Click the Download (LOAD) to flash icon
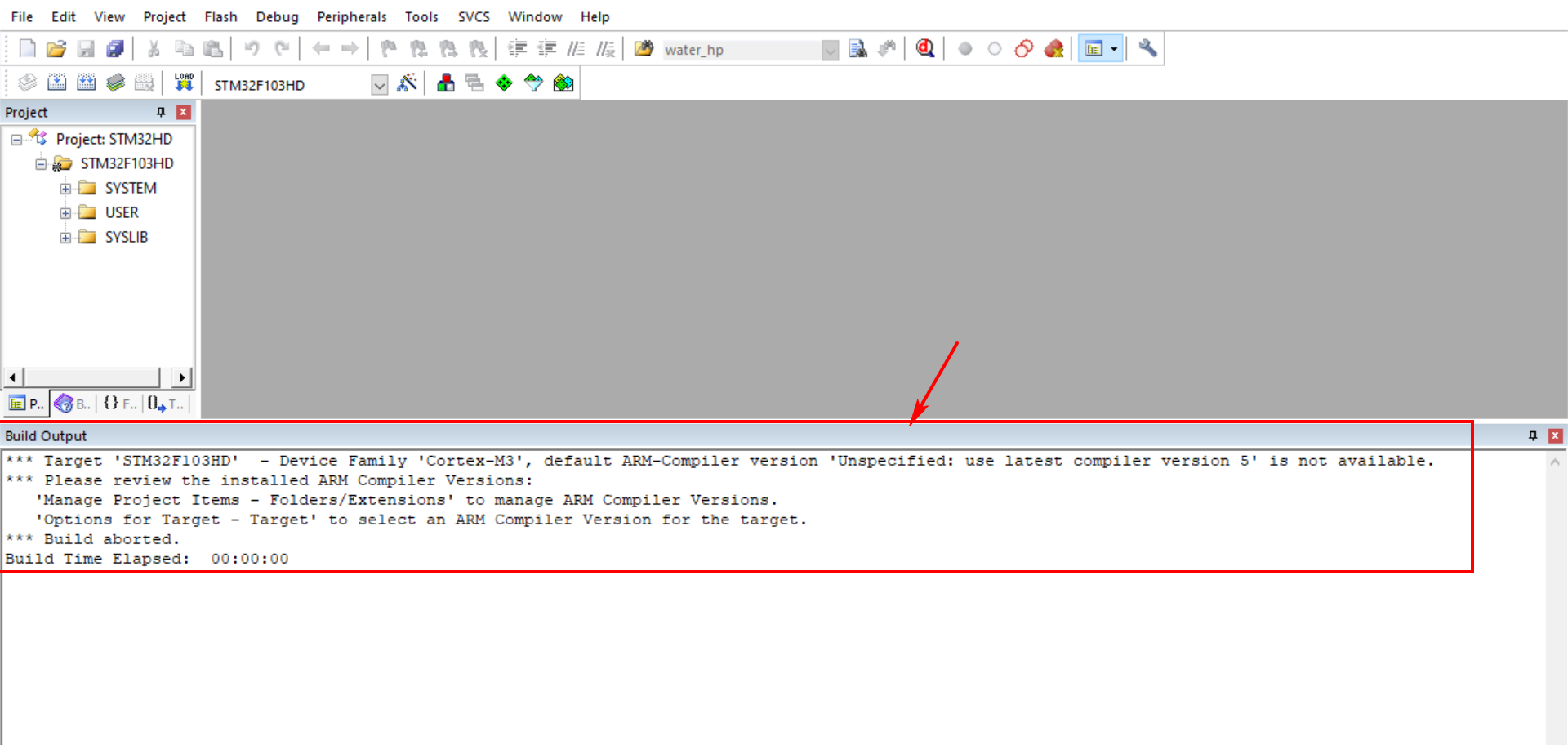Viewport: 1568px width, 745px height. point(184,83)
